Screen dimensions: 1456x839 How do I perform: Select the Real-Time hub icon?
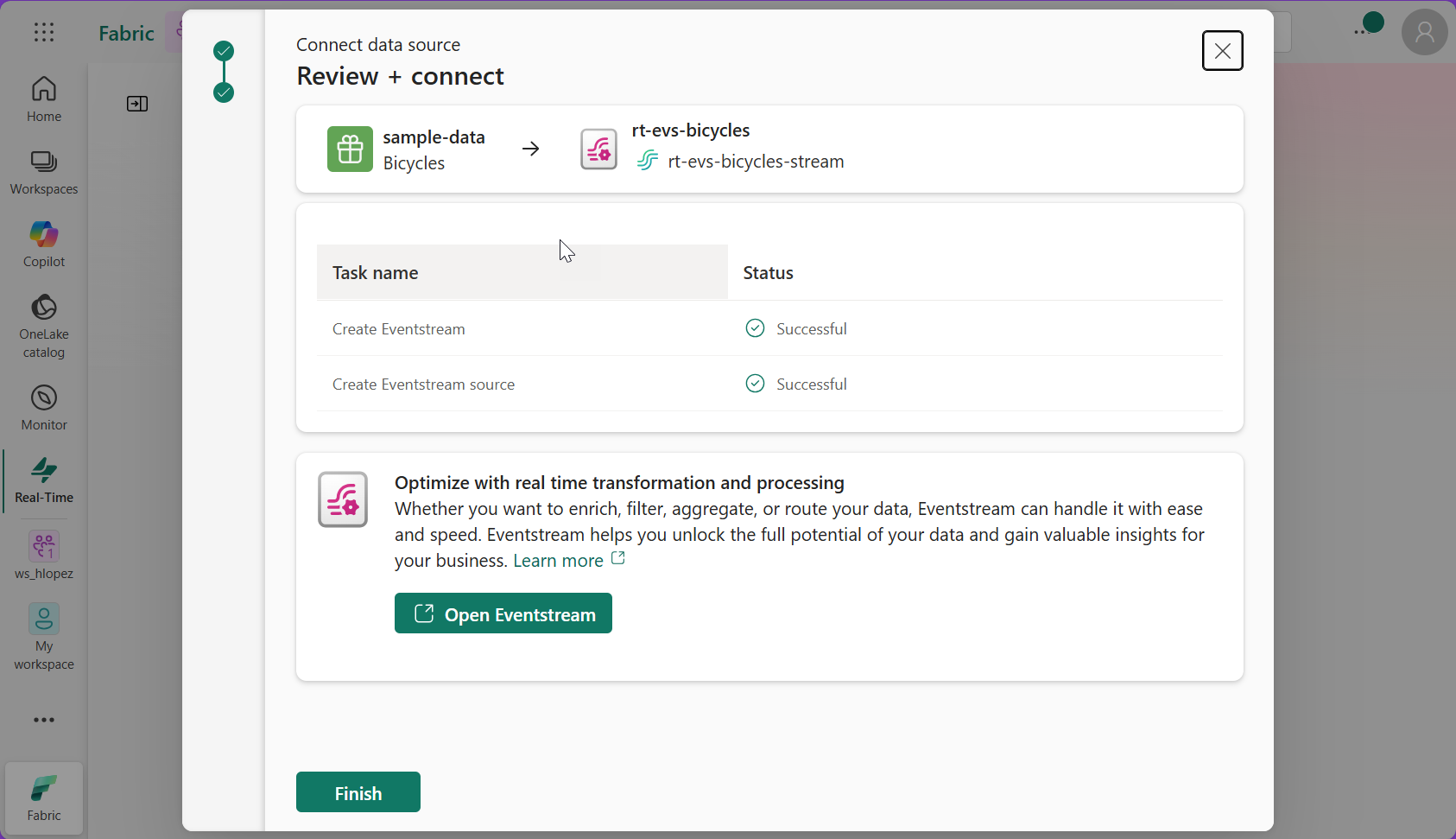point(44,480)
